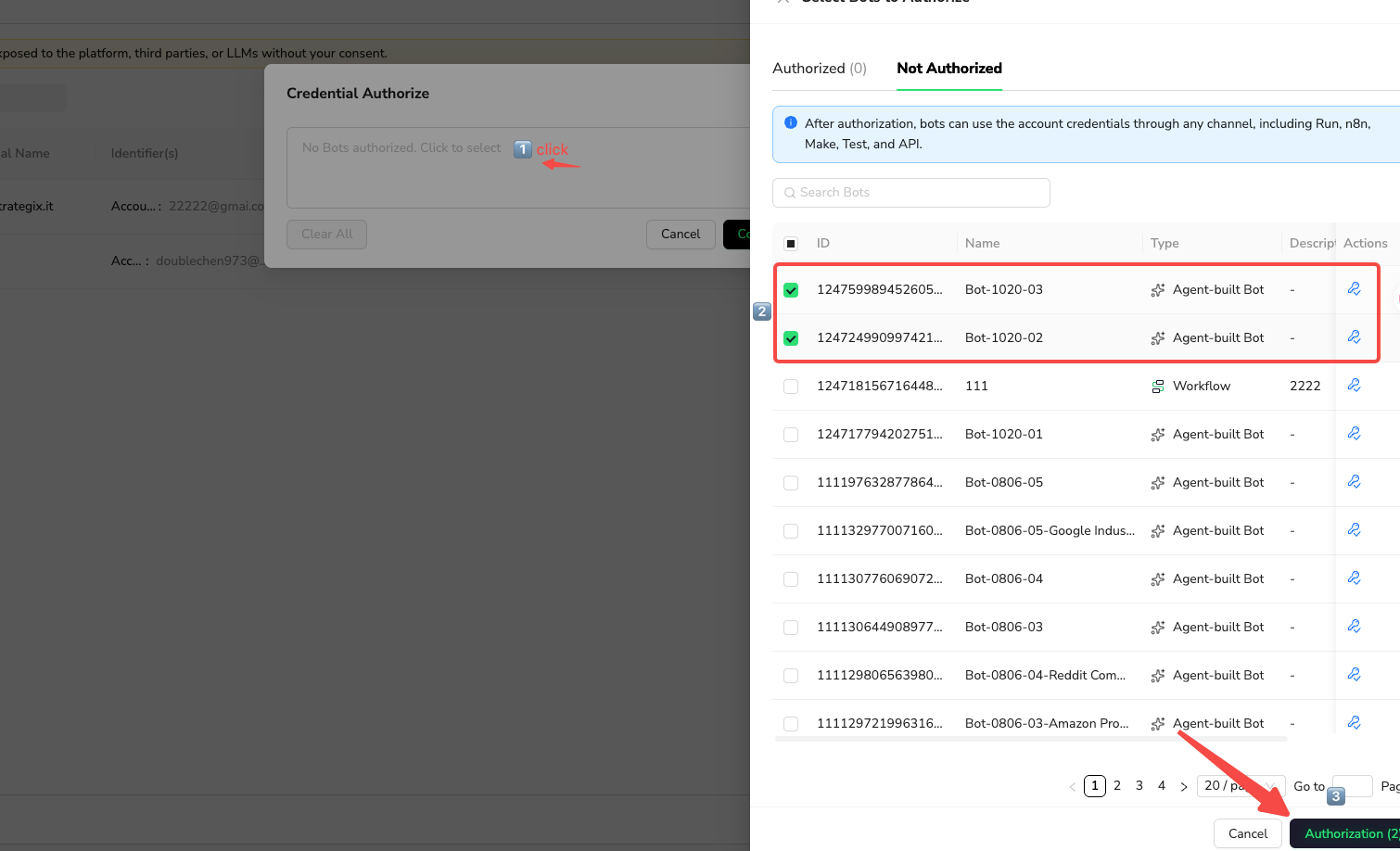This screenshot has height=851, width=1400.
Task: Click the action icon for Bot-0806-04-Reddit Com...
Action: click(x=1355, y=675)
